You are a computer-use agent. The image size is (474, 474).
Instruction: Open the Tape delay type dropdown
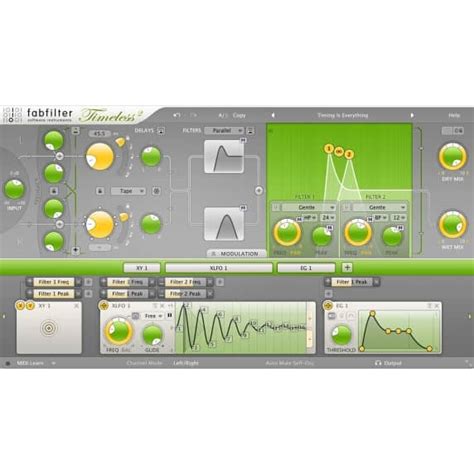128,191
